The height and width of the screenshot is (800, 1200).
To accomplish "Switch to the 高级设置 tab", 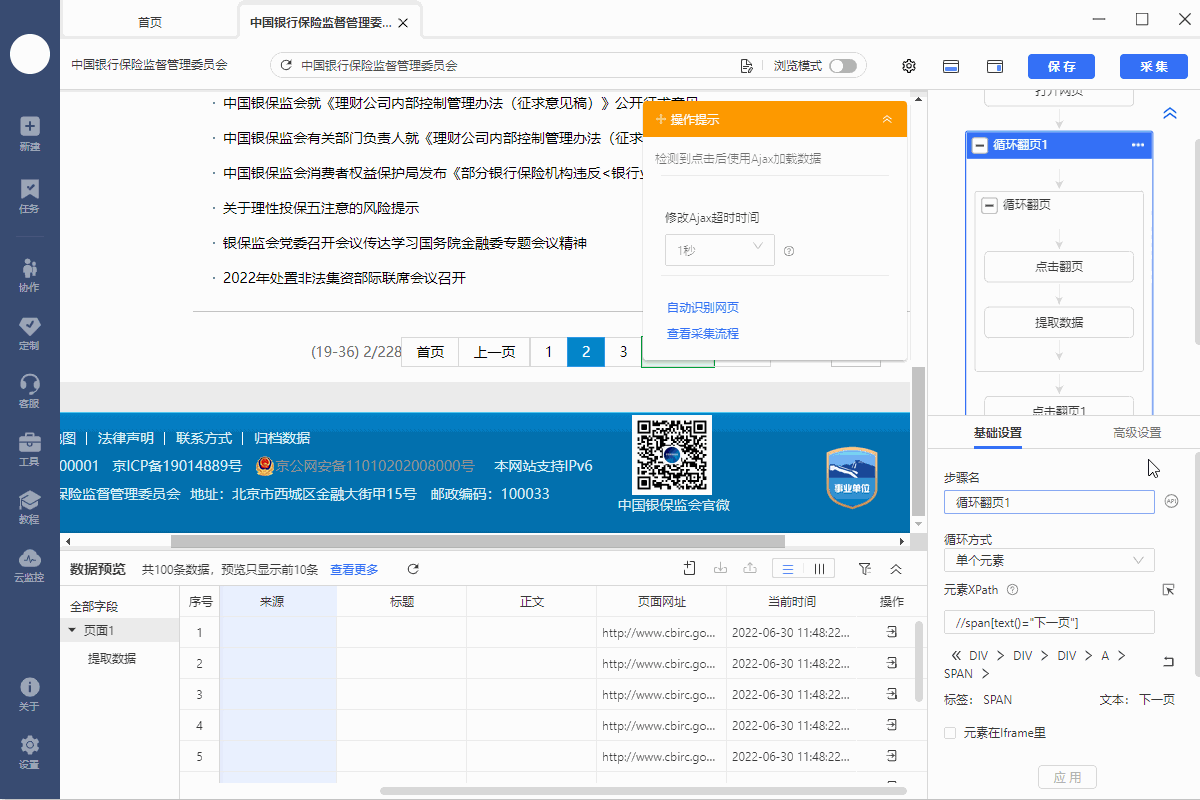I will [1137, 433].
